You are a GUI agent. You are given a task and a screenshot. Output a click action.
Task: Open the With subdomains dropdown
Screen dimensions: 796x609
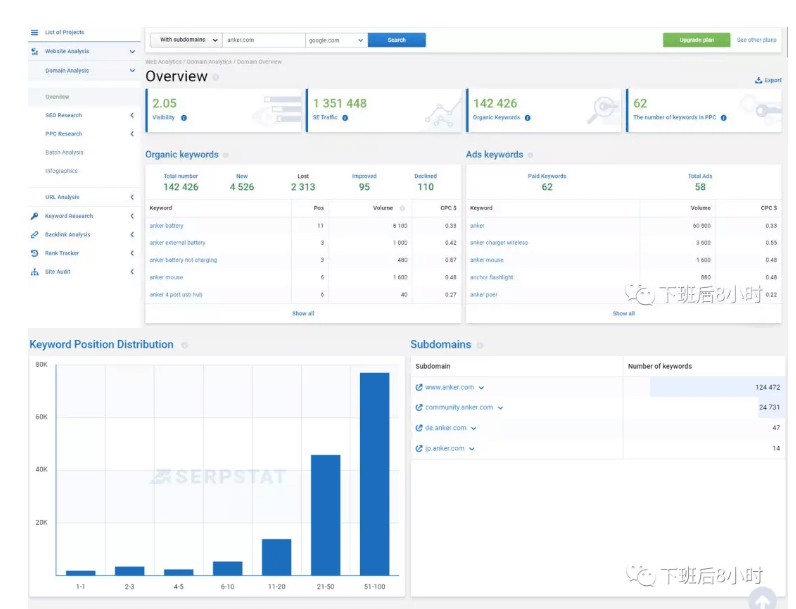pyautogui.click(x=185, y=40)
